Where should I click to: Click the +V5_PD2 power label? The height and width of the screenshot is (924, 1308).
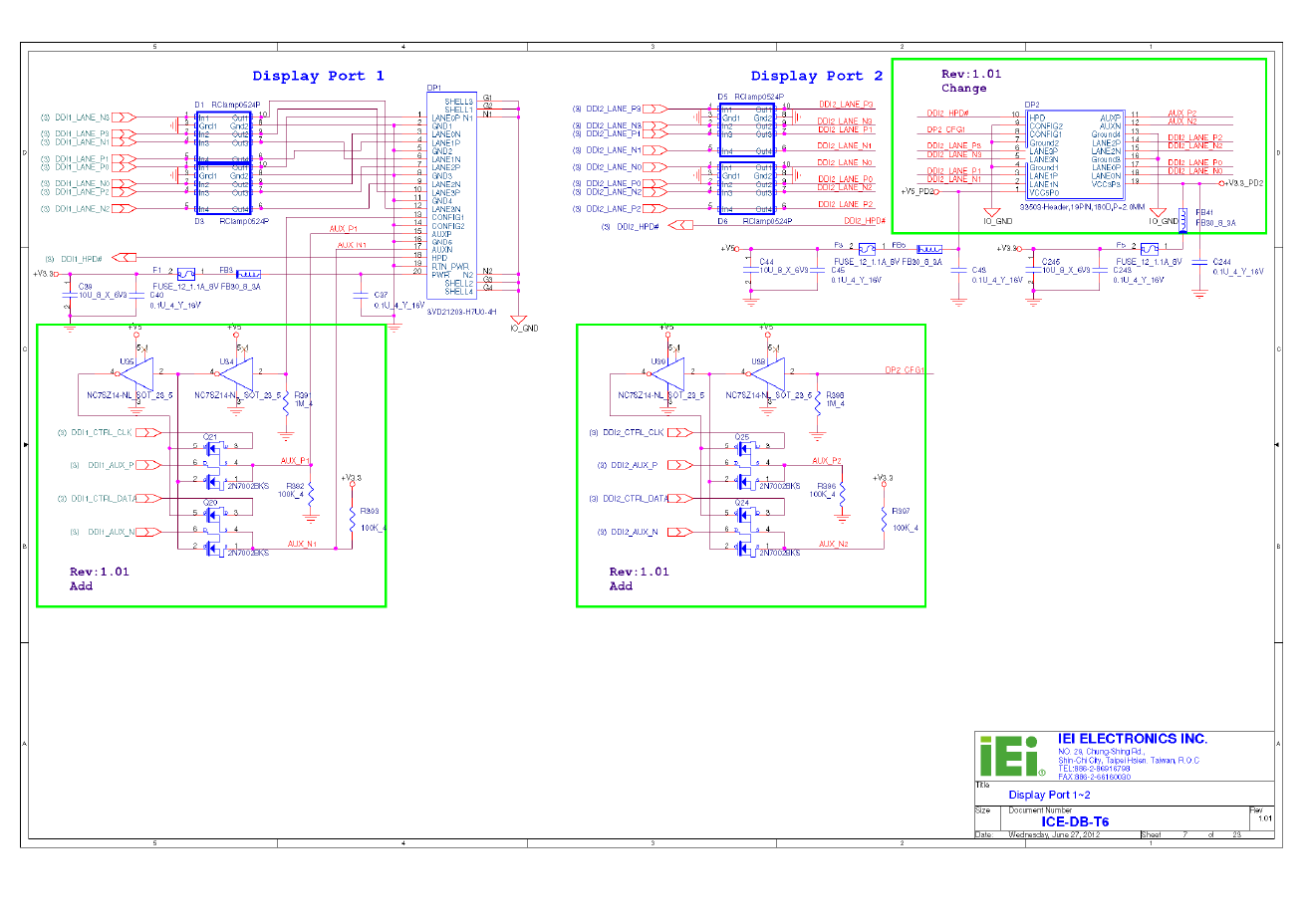(x=916, y=191)
